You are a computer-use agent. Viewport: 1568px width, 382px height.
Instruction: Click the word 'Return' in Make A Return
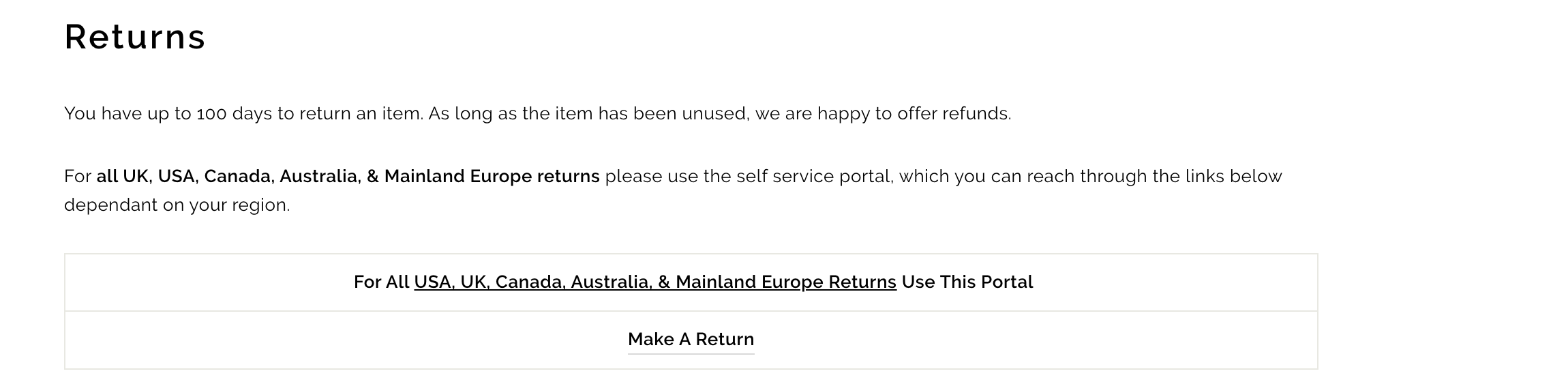725,339
